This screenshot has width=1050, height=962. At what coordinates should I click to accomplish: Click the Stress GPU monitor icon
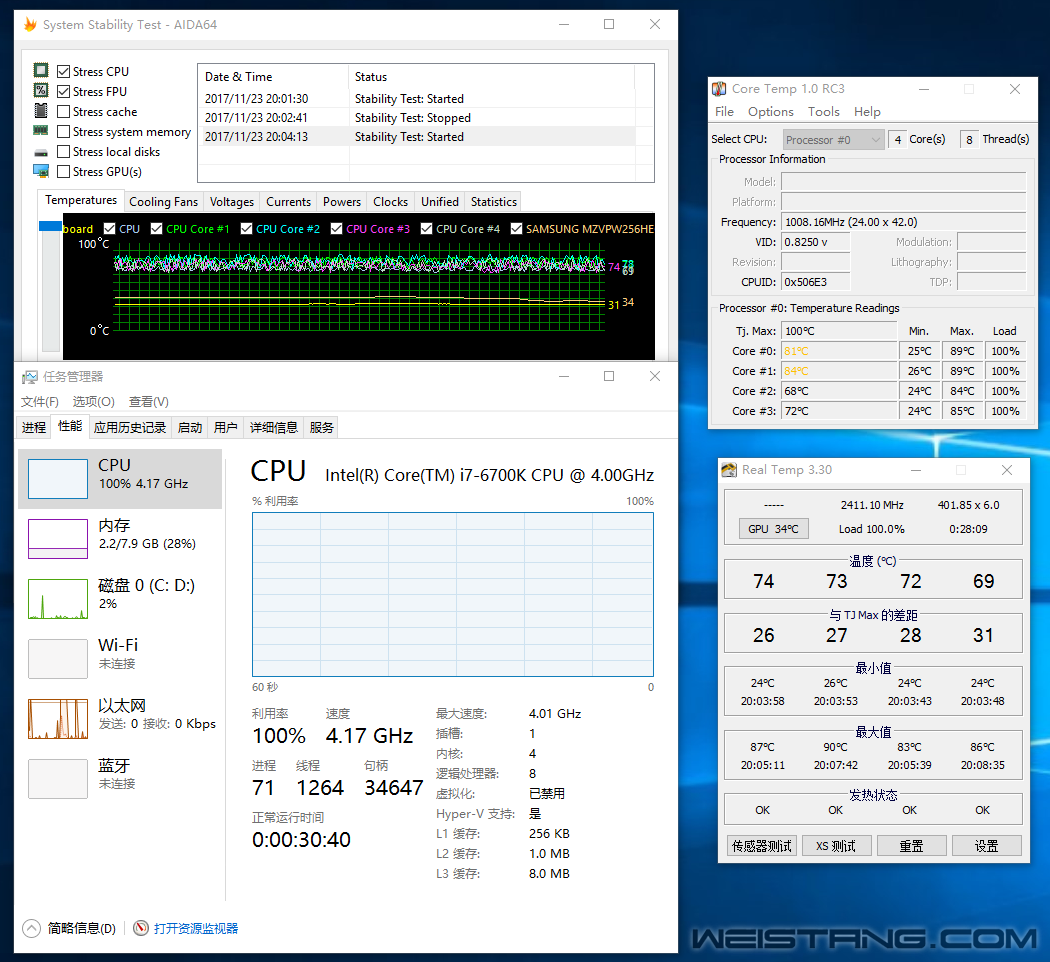click(x=41, y=171)
